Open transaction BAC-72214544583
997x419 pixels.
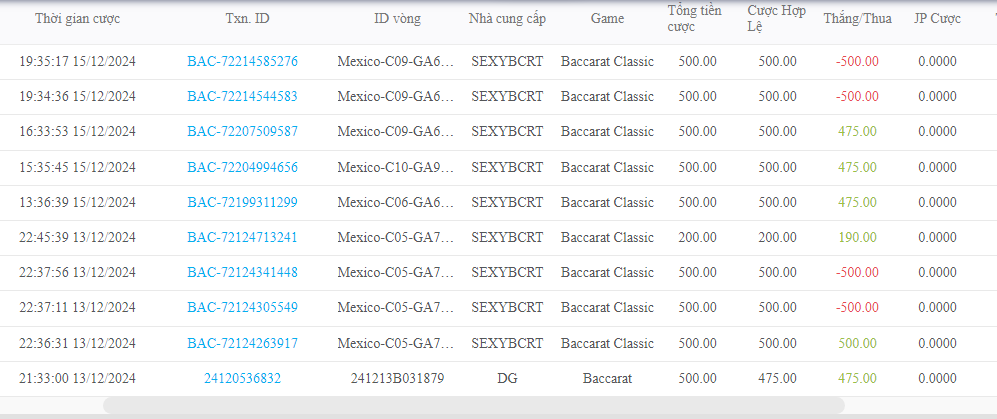click(242, 97)
